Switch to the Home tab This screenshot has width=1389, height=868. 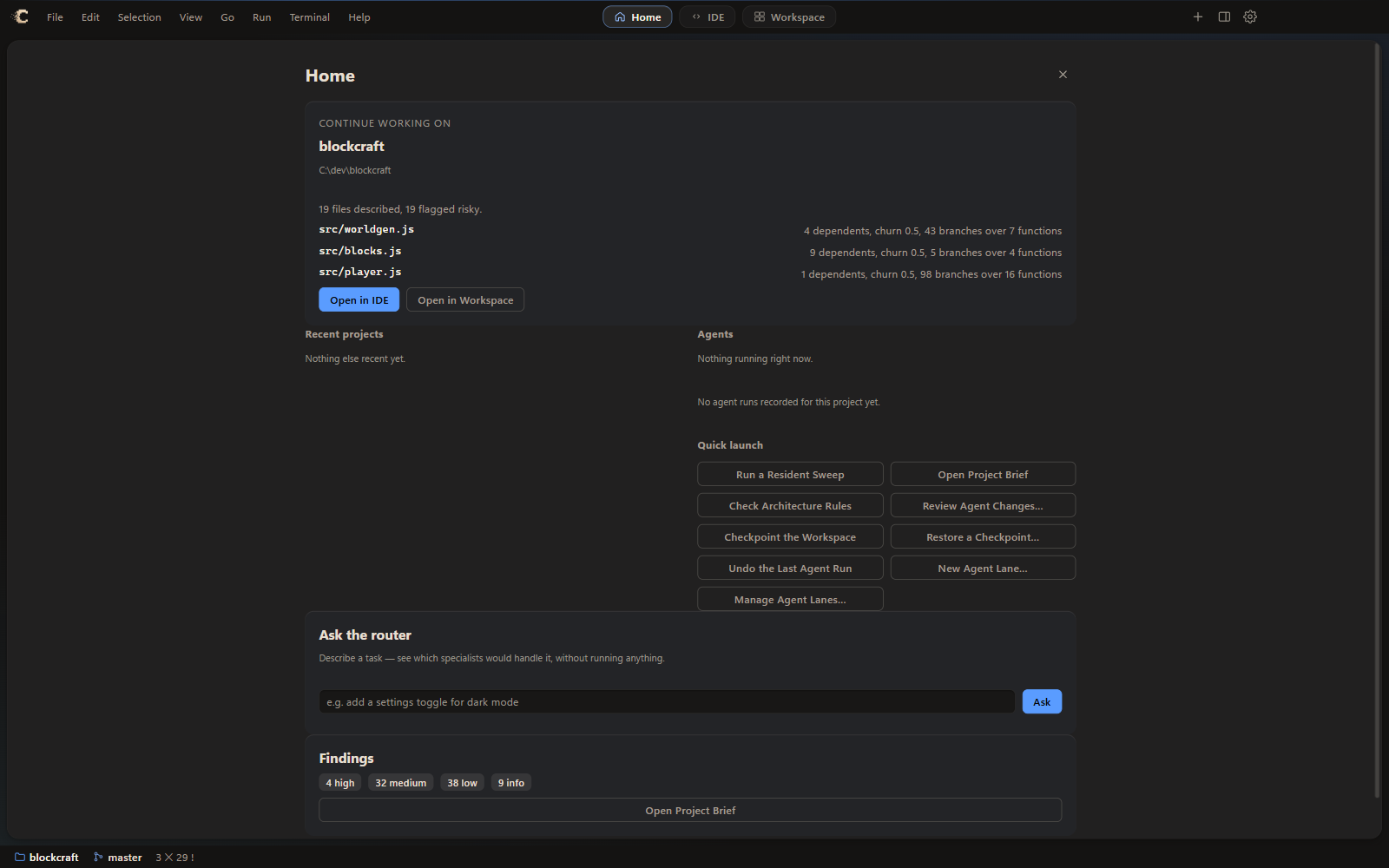[637, 16]
